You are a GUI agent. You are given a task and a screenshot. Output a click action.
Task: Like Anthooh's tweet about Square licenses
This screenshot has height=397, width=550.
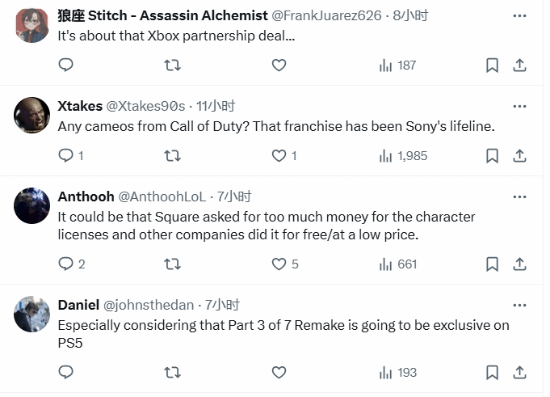[x=279, y=264]
